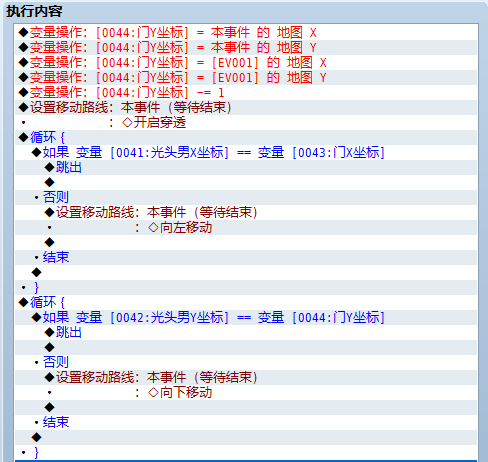The width and height of the screenshot is (488, 462).
Task: Select the 门Y坐标 -= 1 command line
Action: coord(246,93)
